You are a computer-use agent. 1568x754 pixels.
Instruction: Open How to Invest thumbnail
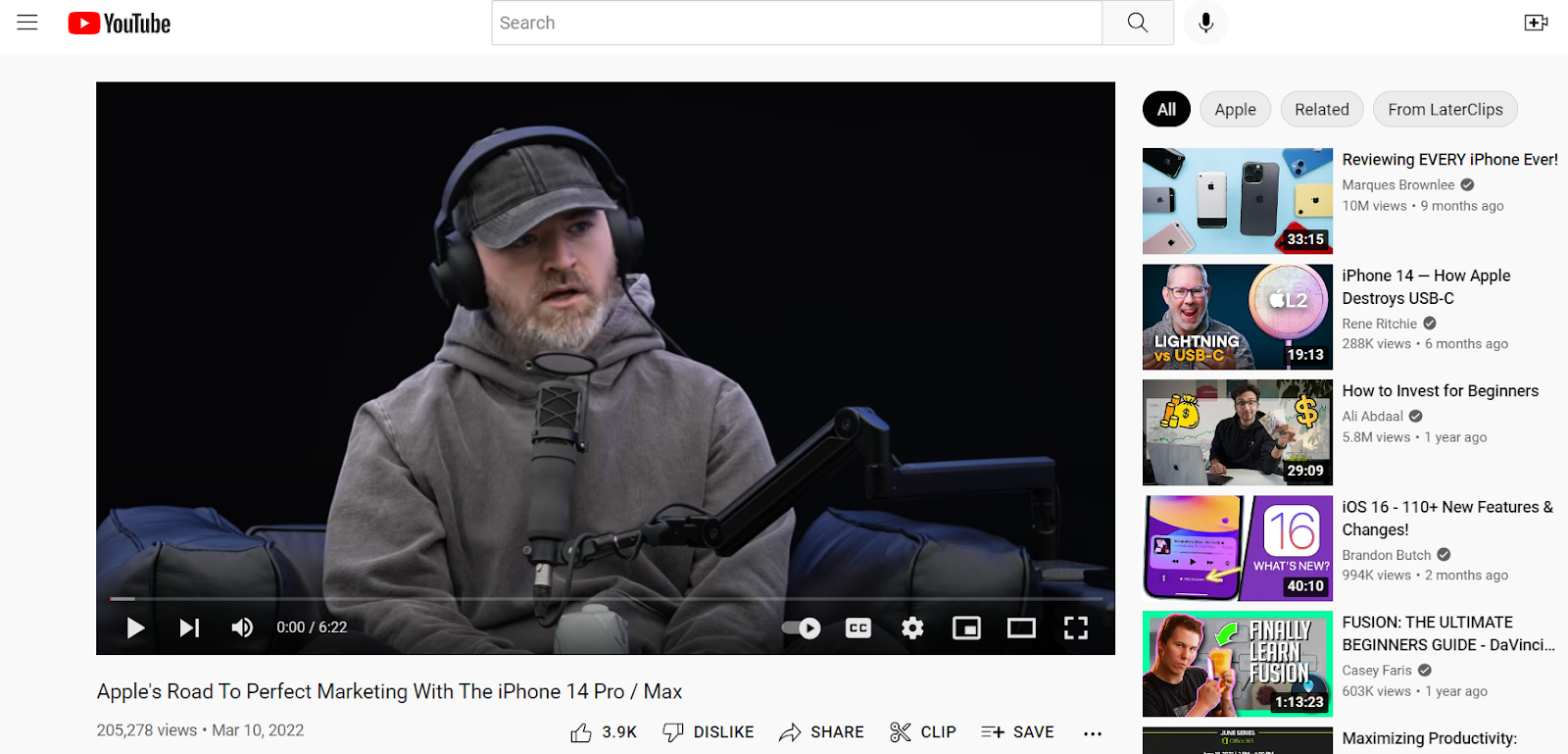1238,432
